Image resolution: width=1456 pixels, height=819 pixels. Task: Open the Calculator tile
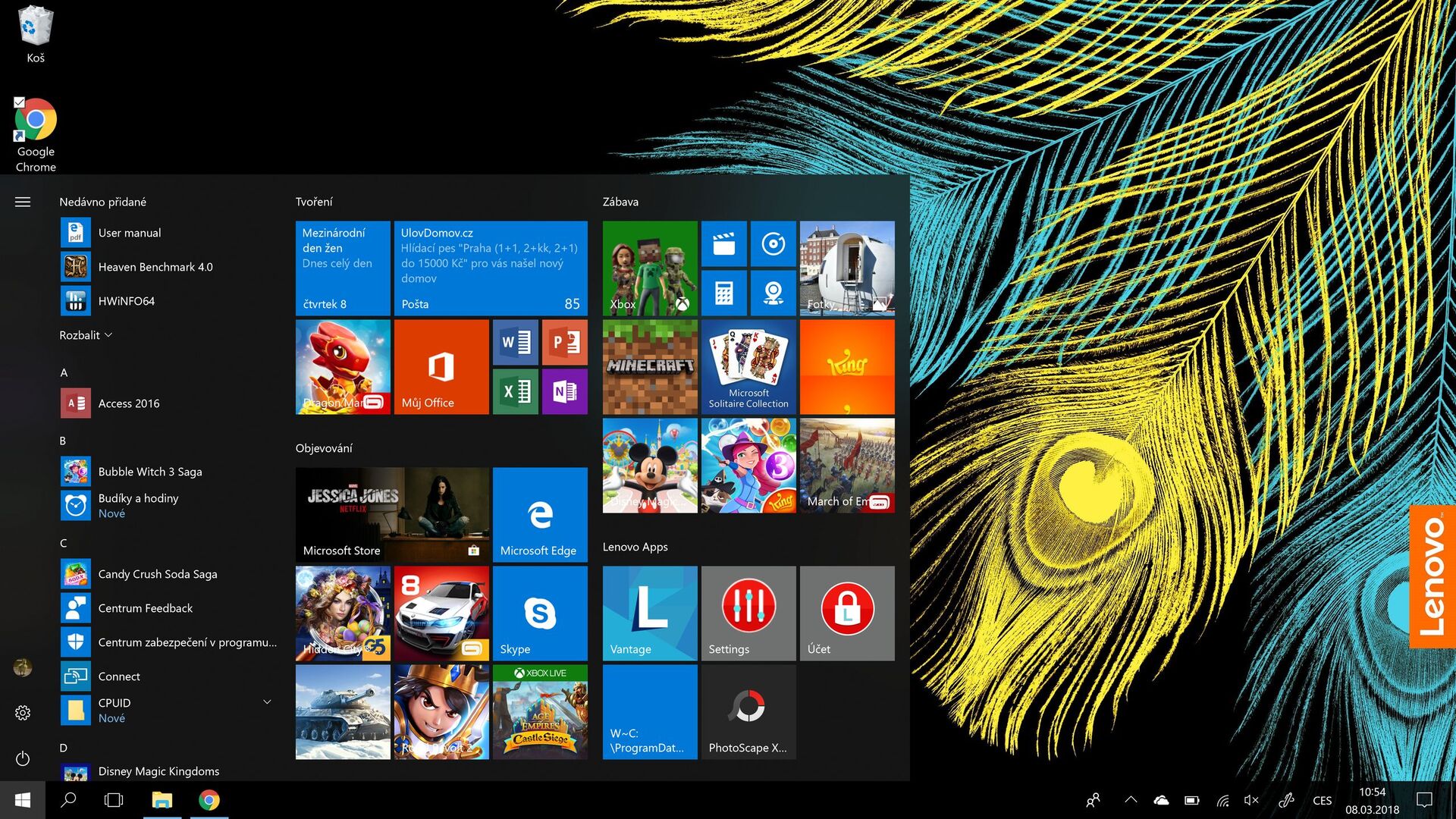[724, 293]
